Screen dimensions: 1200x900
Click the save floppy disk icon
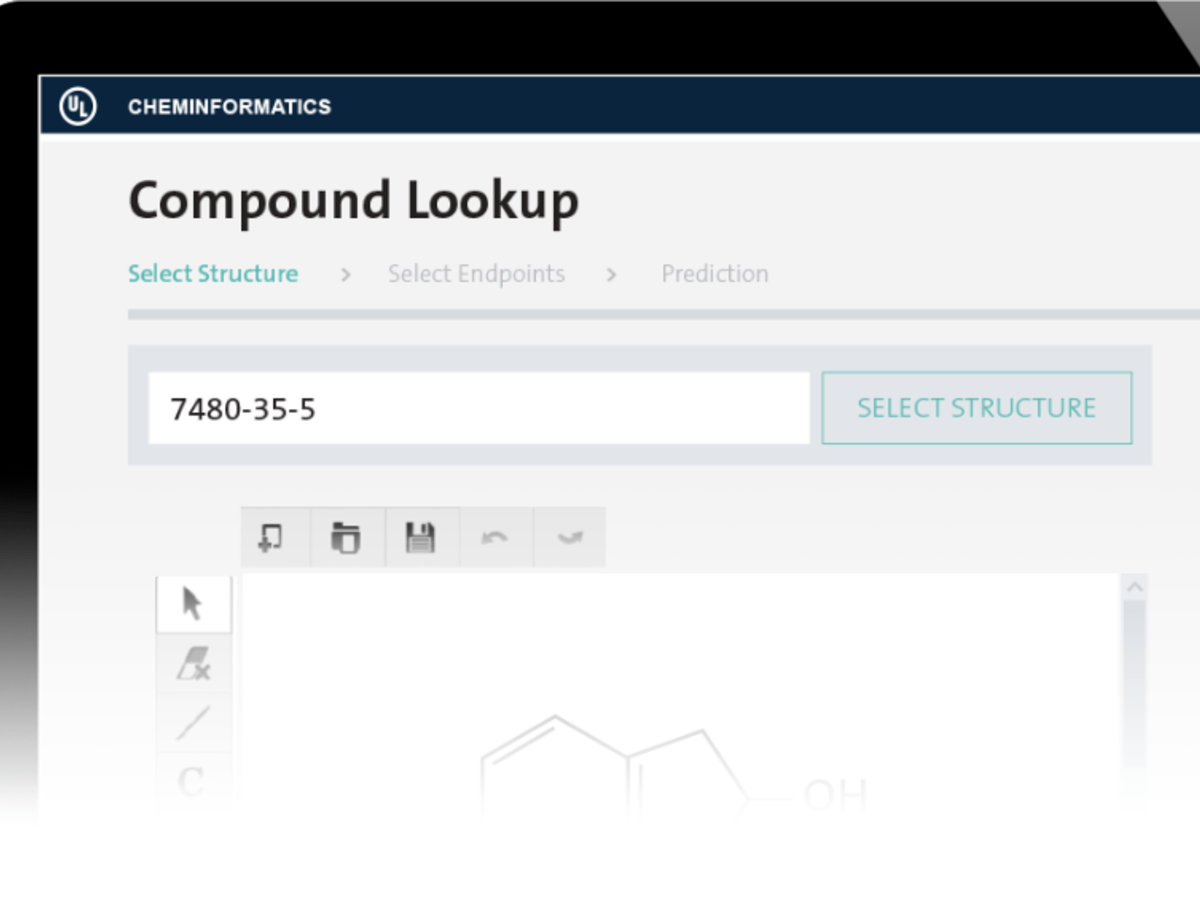[x=420, y=537]
